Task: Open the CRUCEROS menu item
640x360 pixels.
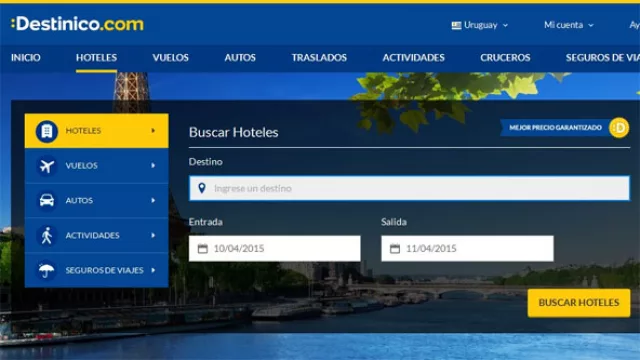Action: click(x=505, y=58)
